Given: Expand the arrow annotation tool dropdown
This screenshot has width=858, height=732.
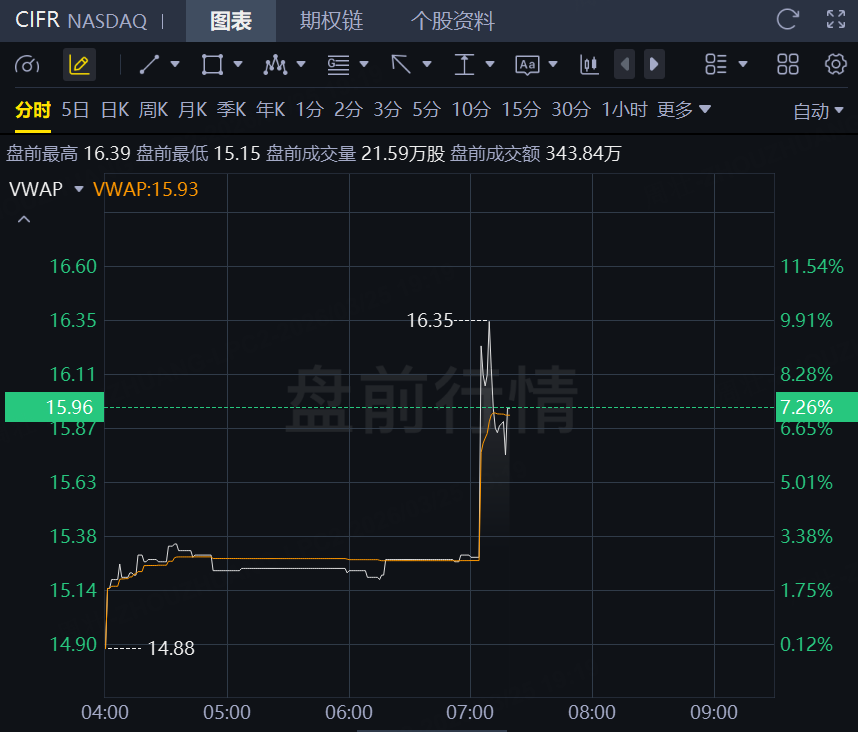Looking at the screenshot, I should point(427,65).
